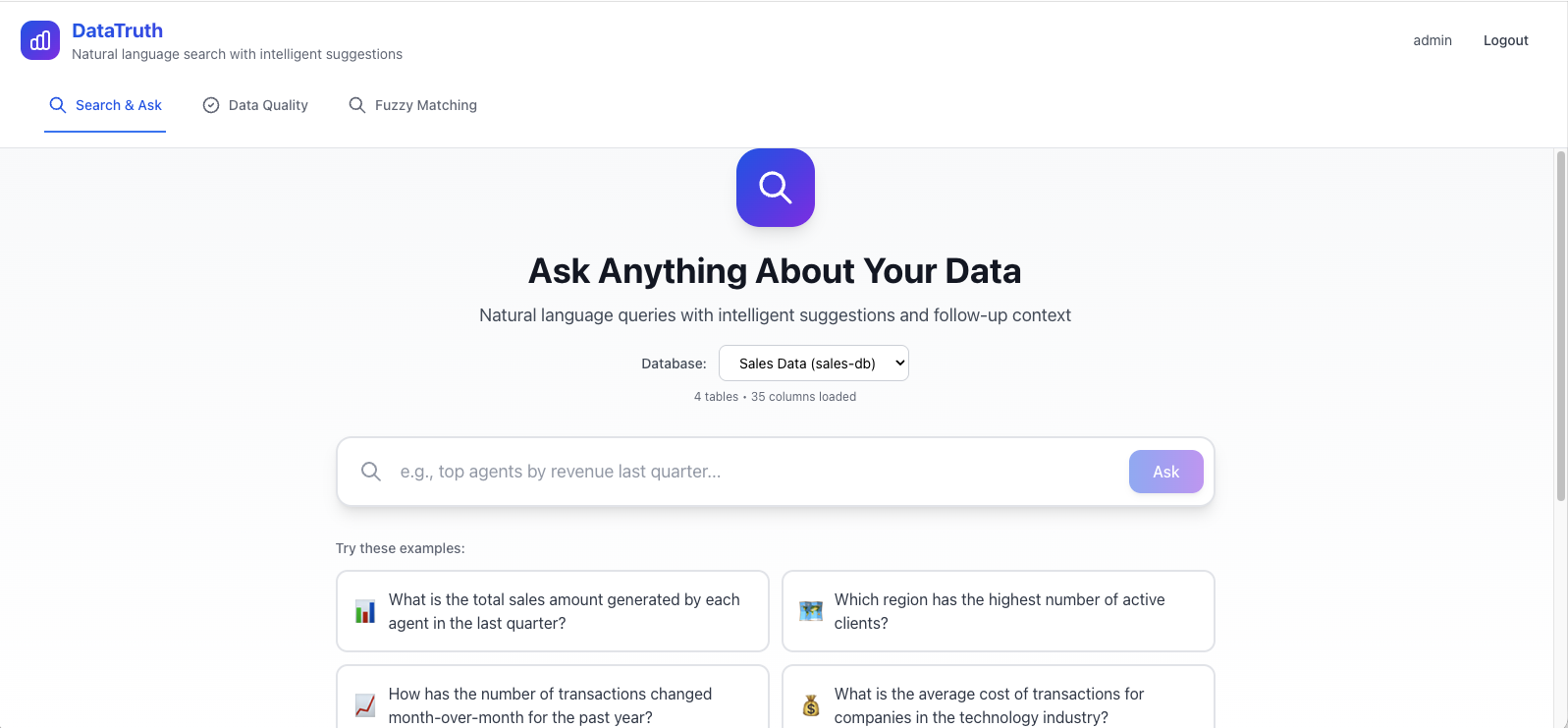The image size is (1568, 728).
Task: Click the DataTruth logo icon
Action: point(39,40)
